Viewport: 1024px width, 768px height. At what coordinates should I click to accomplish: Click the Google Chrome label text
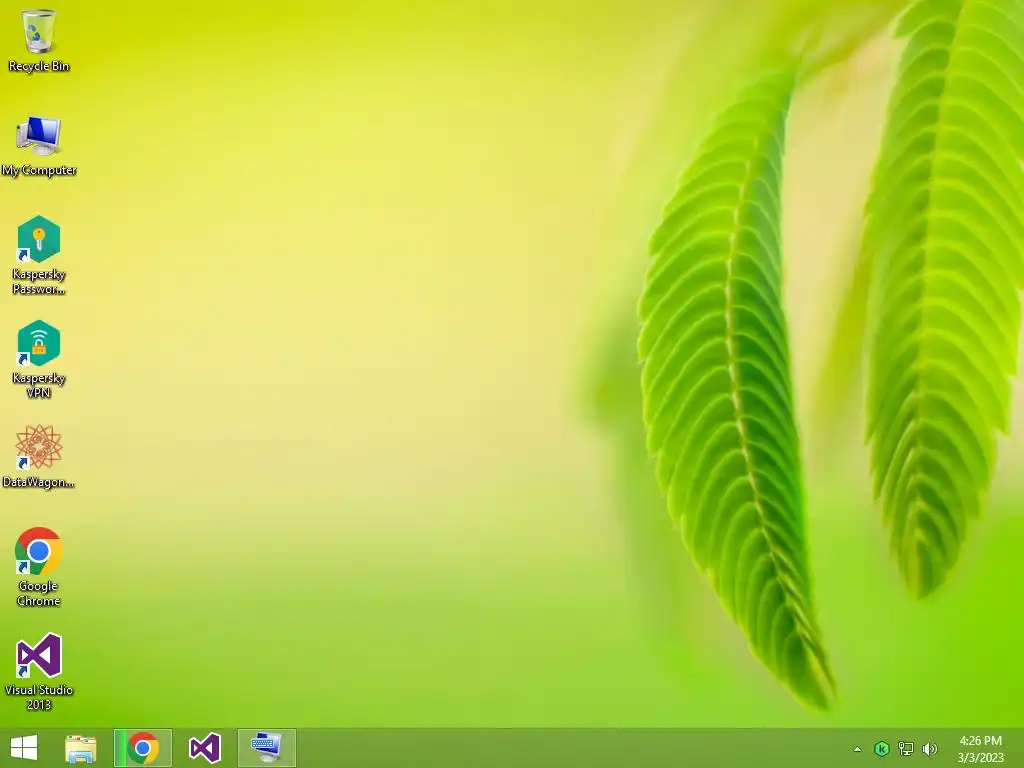(39, 594)
